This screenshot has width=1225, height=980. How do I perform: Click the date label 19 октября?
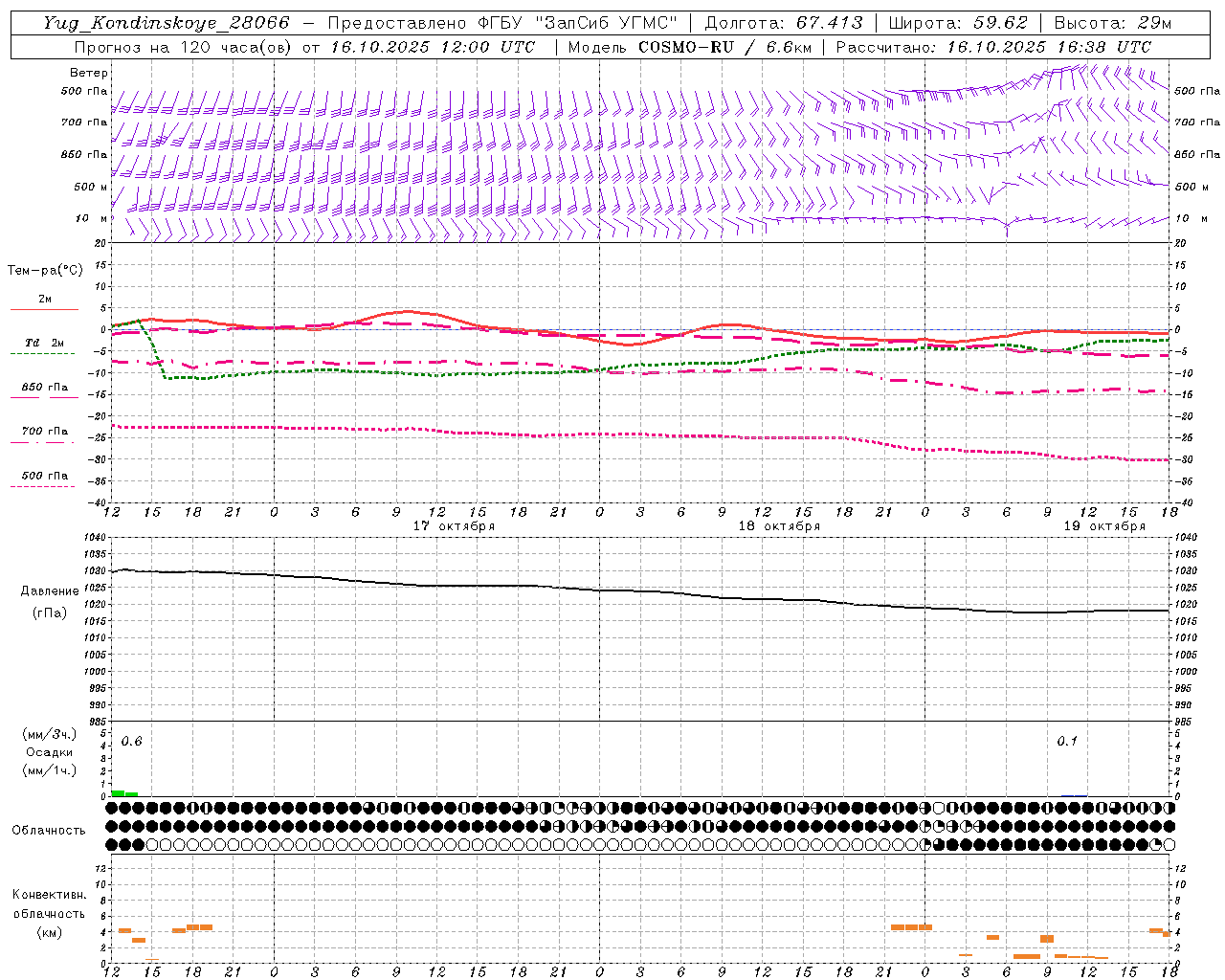coord(1104,526)
